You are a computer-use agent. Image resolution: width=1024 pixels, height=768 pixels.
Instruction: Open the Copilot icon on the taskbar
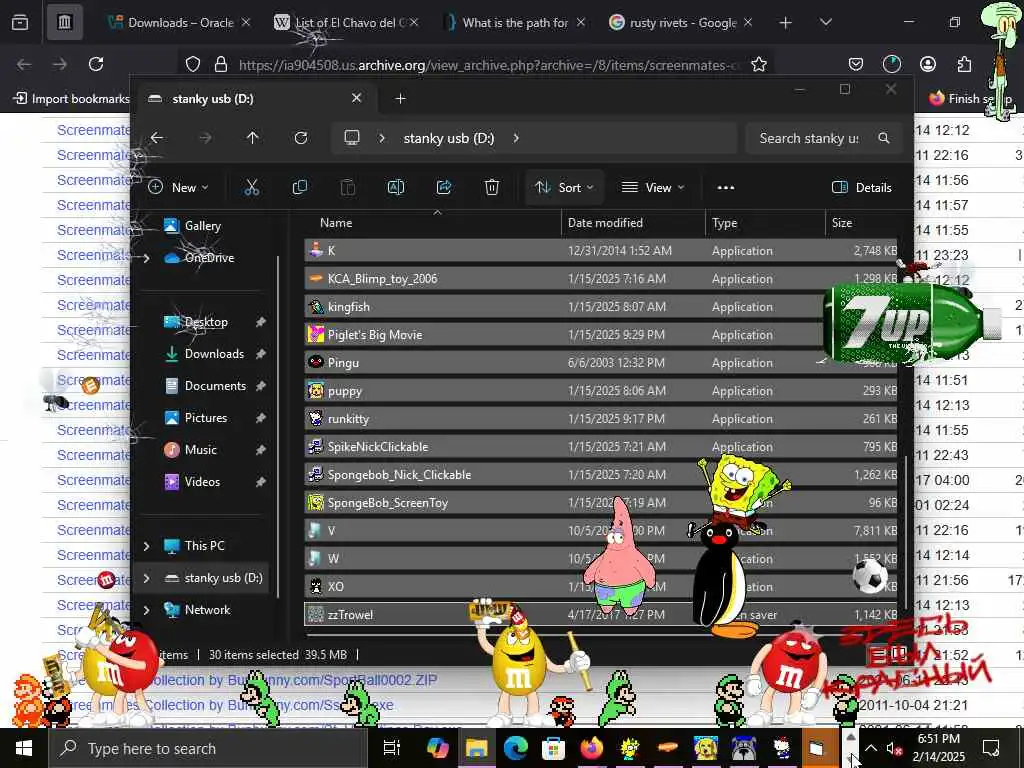coord(438,748)
